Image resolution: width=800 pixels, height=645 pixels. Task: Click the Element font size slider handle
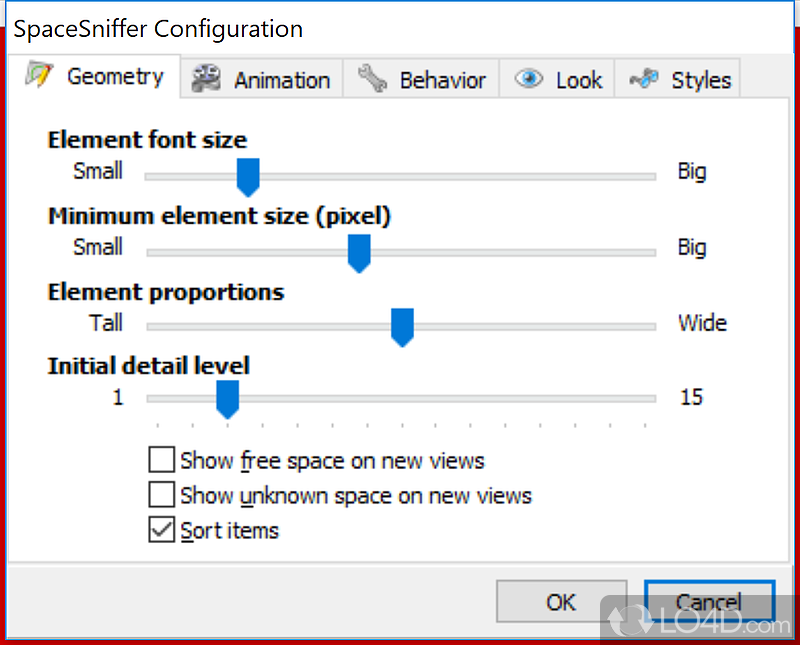pos(248,177)
